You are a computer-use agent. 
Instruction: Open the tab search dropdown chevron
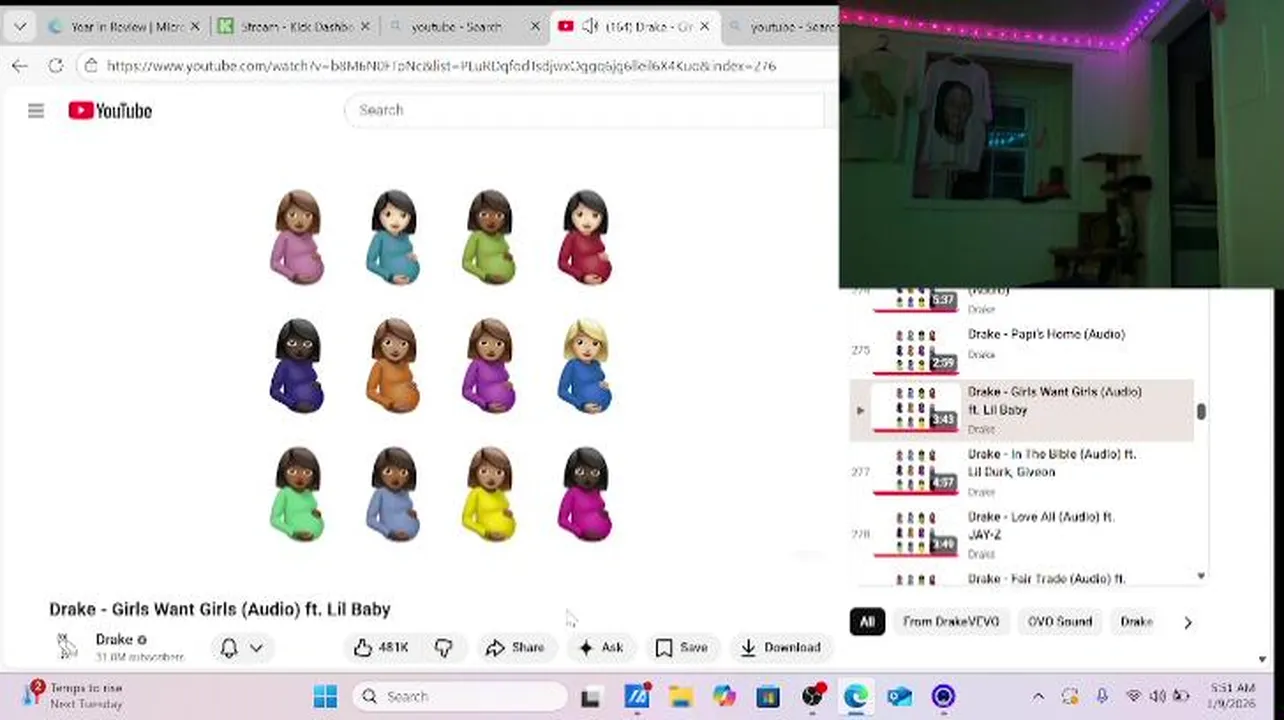tap(19, 27)
